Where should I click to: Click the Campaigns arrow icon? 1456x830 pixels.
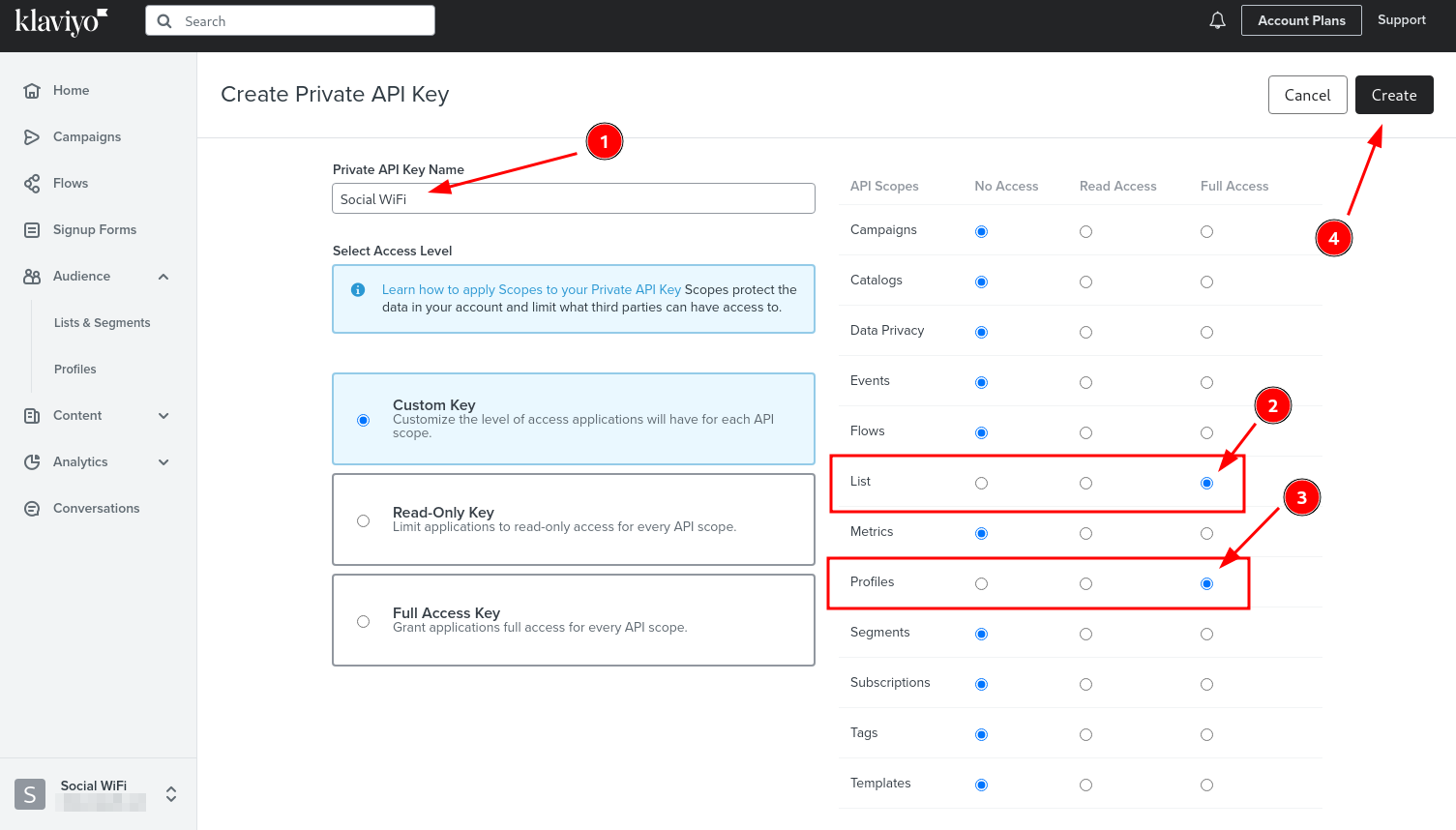pos(32,136)
